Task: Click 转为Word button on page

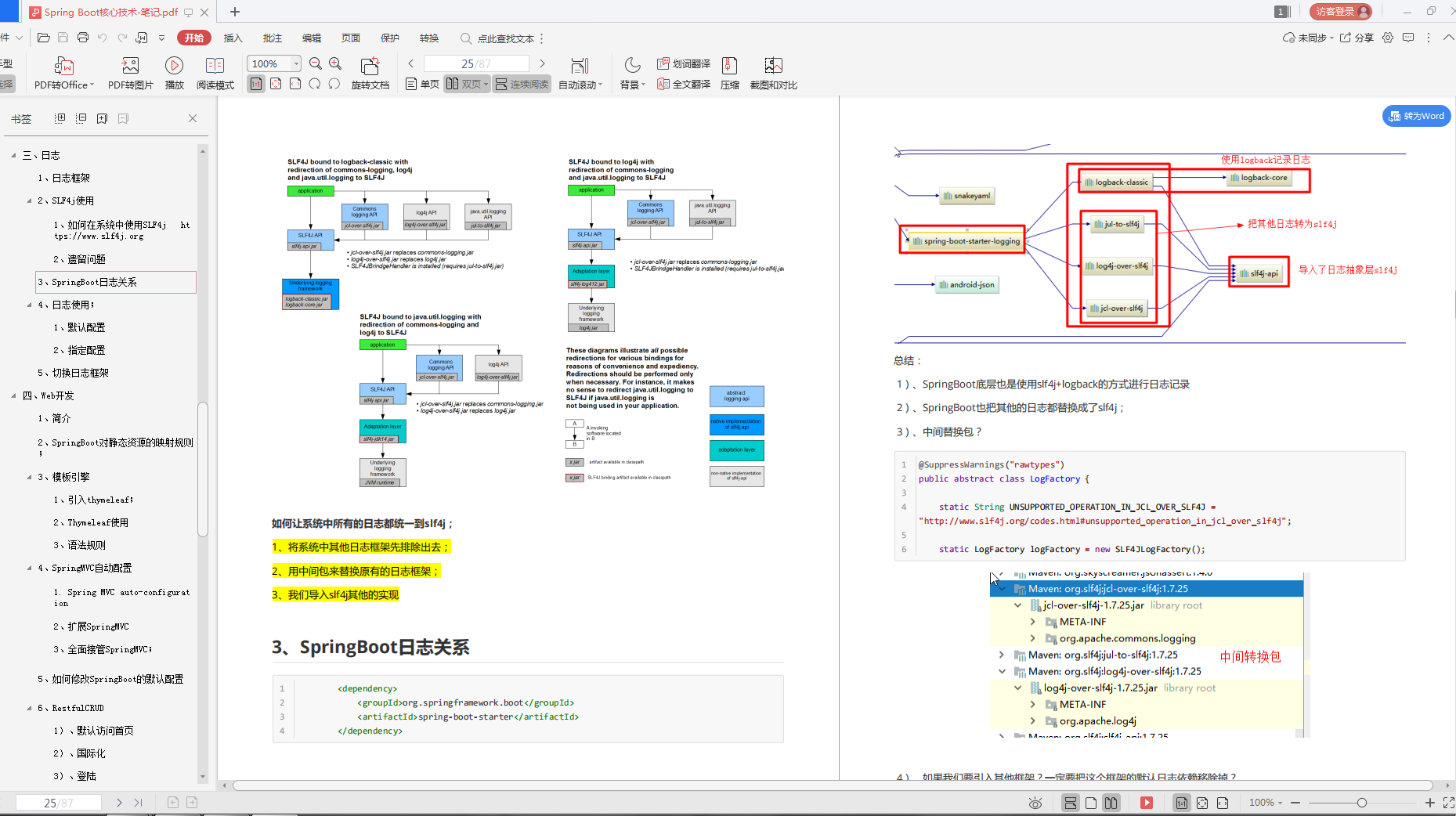Action: pos(1416,116)
